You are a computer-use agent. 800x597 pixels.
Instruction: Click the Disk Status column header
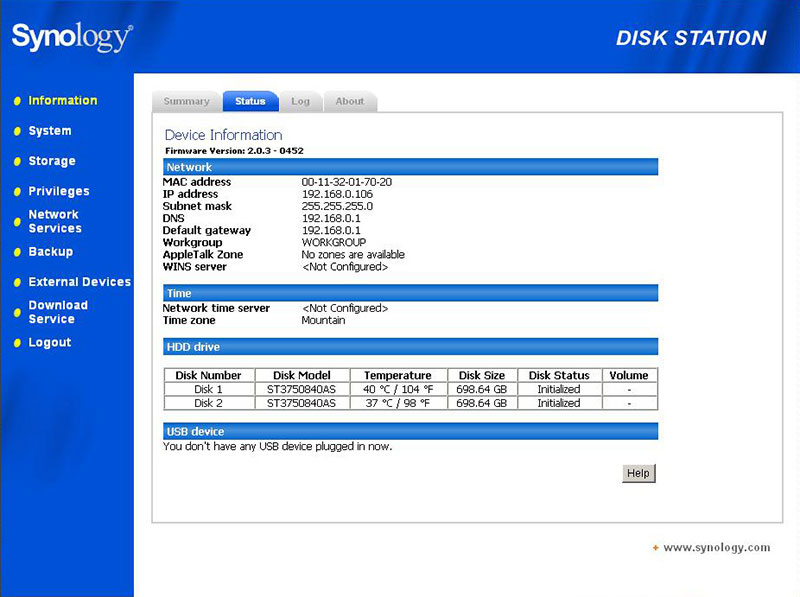tap(559, 376)
